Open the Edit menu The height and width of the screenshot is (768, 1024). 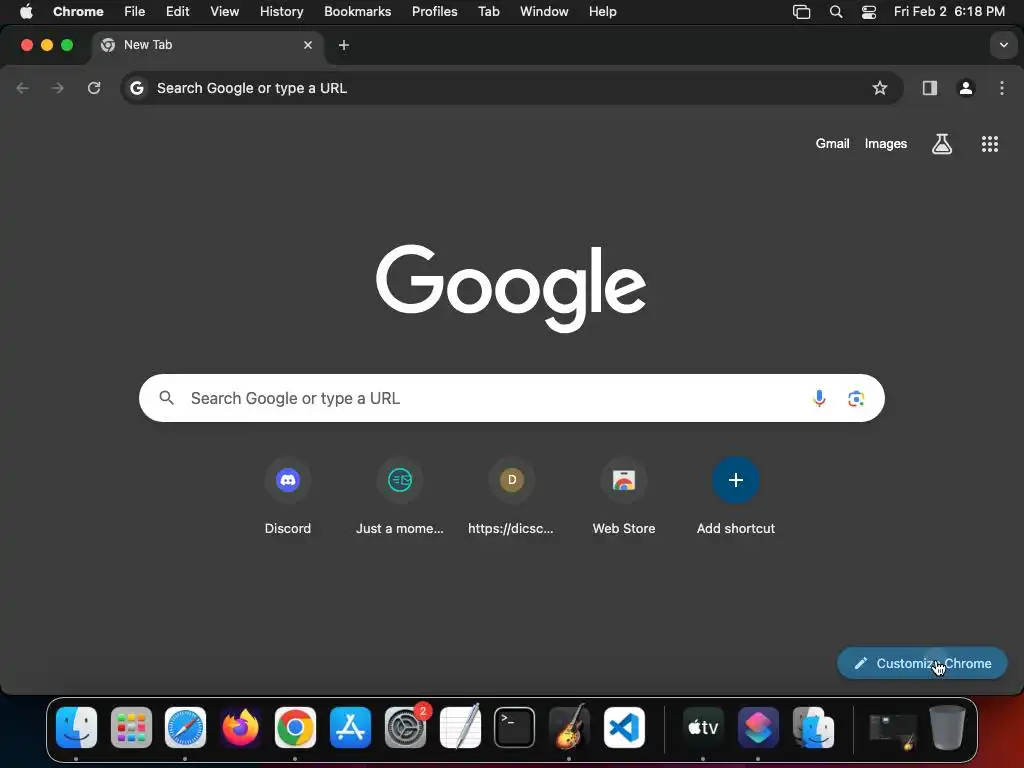pos(178,12)
